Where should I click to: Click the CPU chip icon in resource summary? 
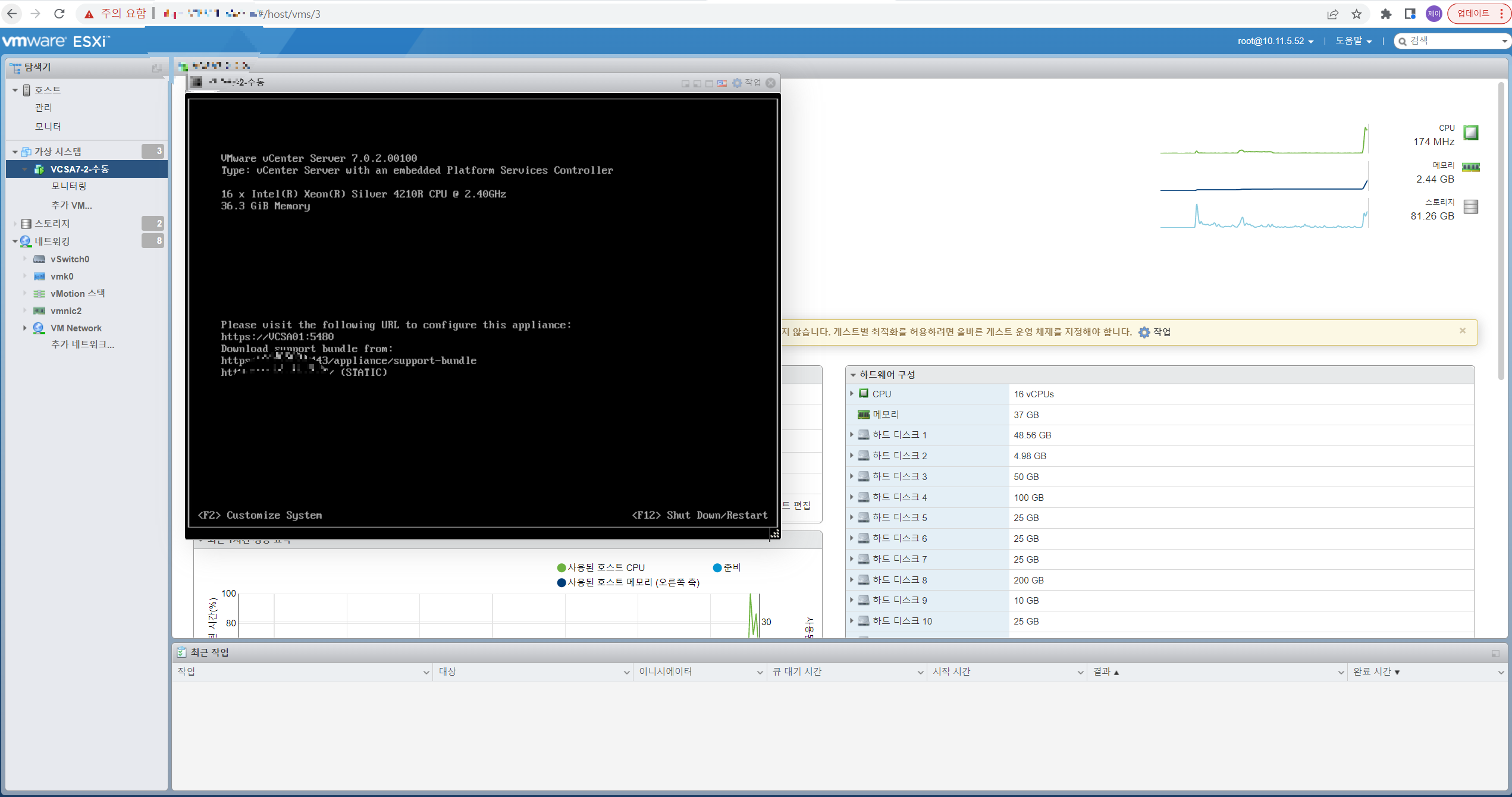(x=1471, y=132)
